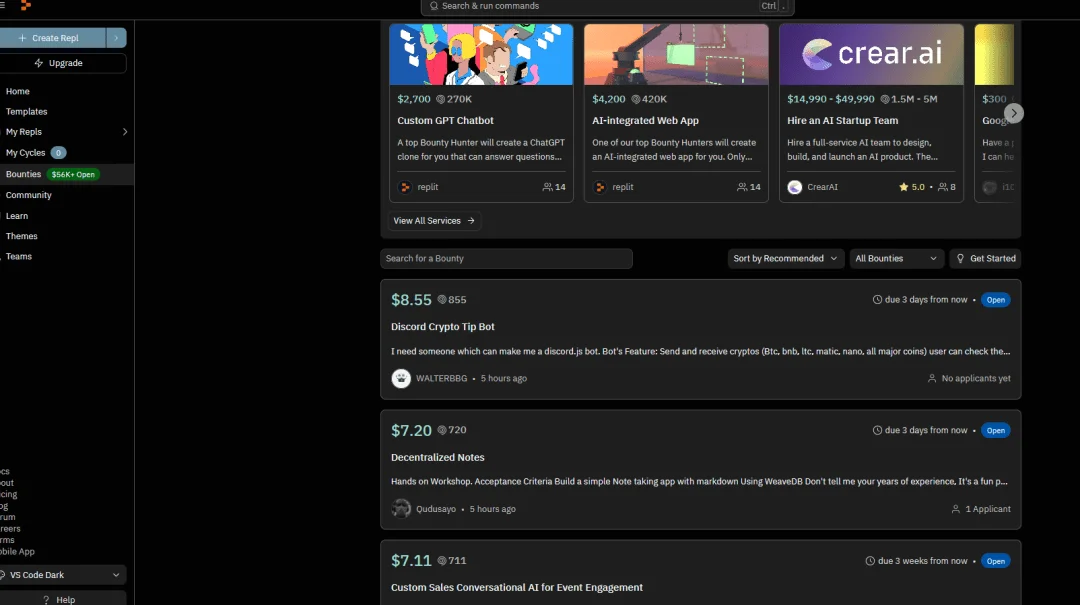
Task: Click Open badge on Decentralized Notes bounty
Action: 995,431
